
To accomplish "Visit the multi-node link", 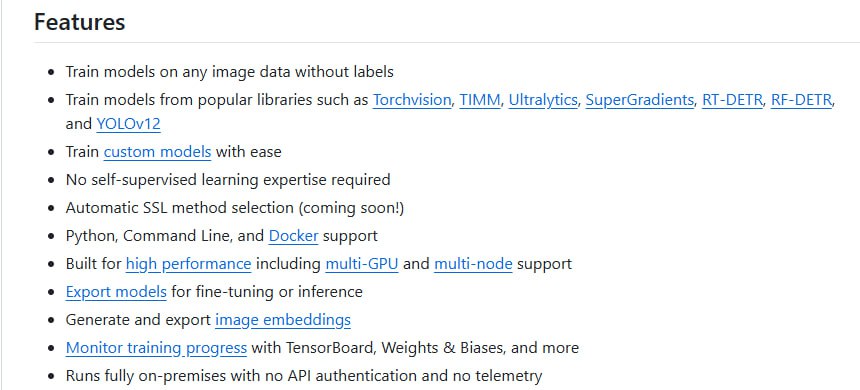I will pyautogui.click(x=473, y=264).
